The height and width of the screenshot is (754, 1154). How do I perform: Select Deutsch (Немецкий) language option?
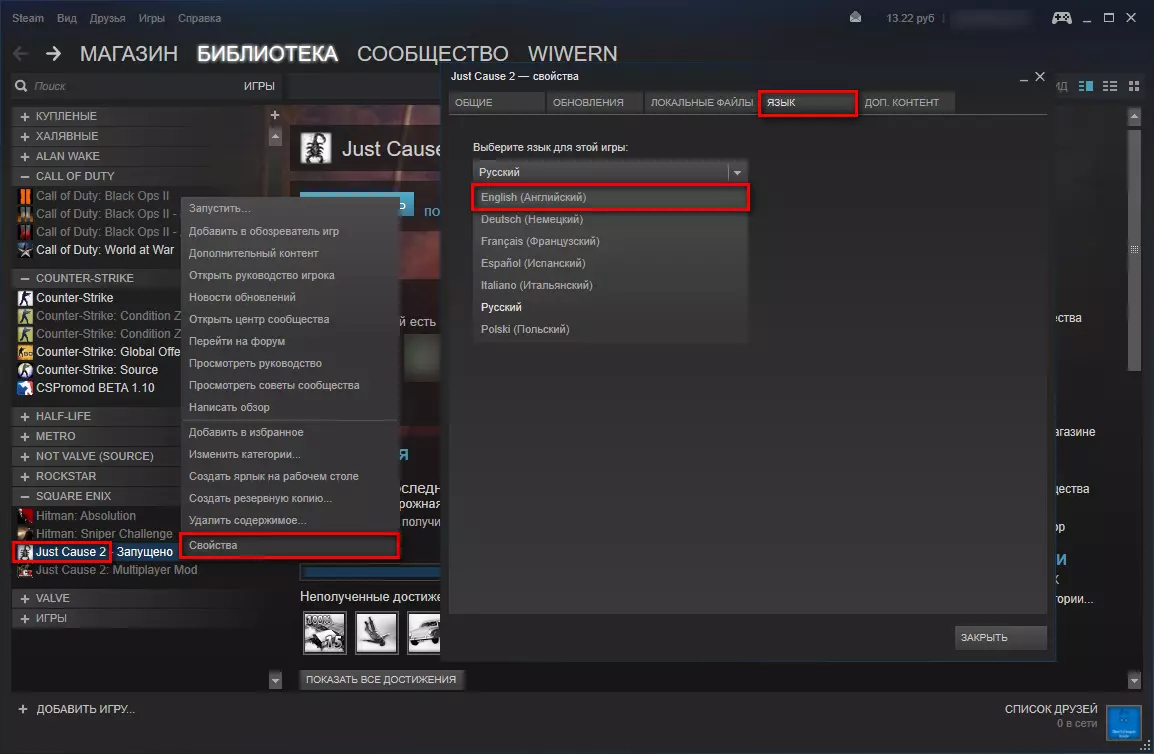pyautogui.click(x=610, y=219)
